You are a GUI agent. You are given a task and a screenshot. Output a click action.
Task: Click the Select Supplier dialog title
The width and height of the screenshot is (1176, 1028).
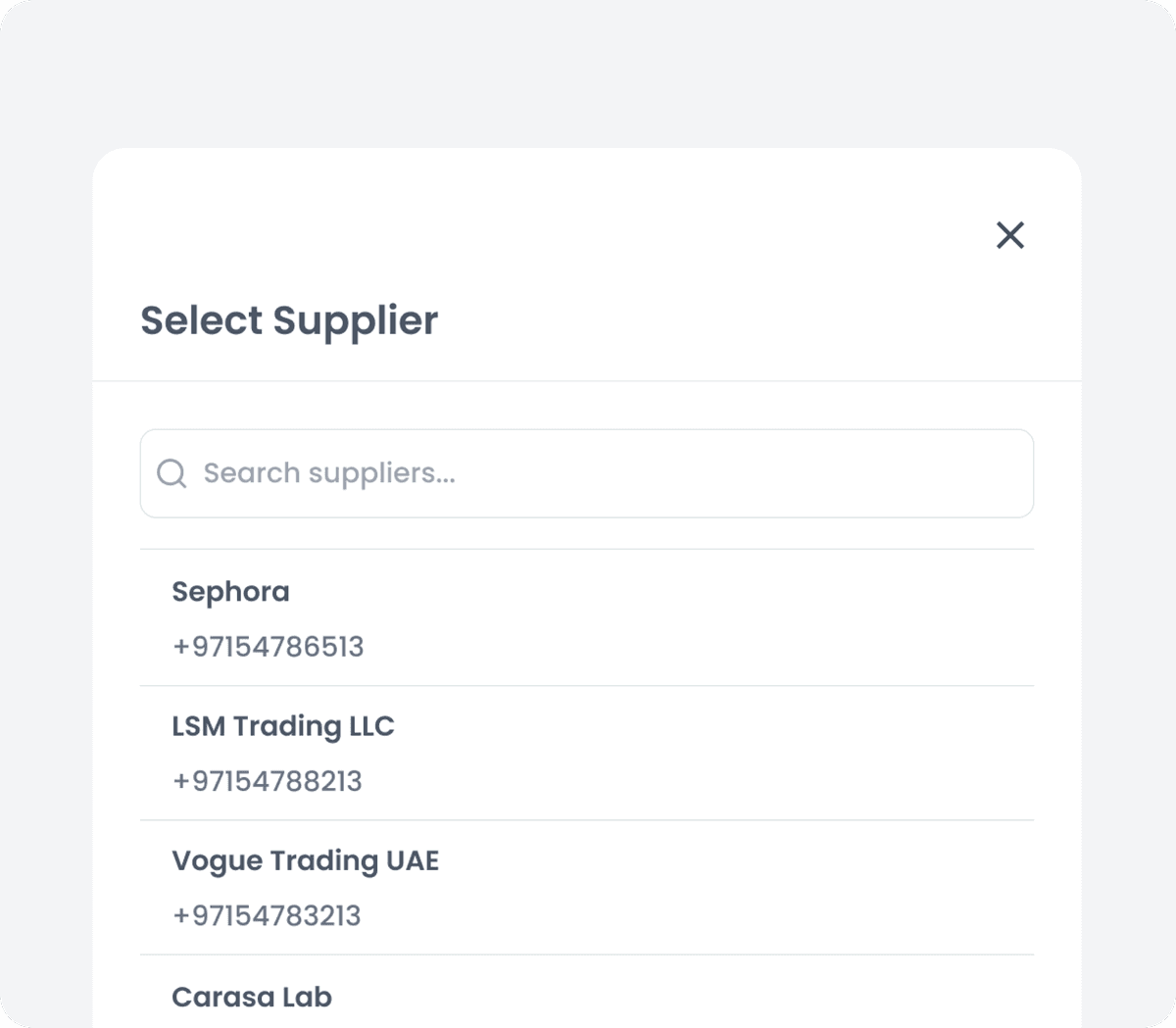pyautogui.click(x=289, y=320)
